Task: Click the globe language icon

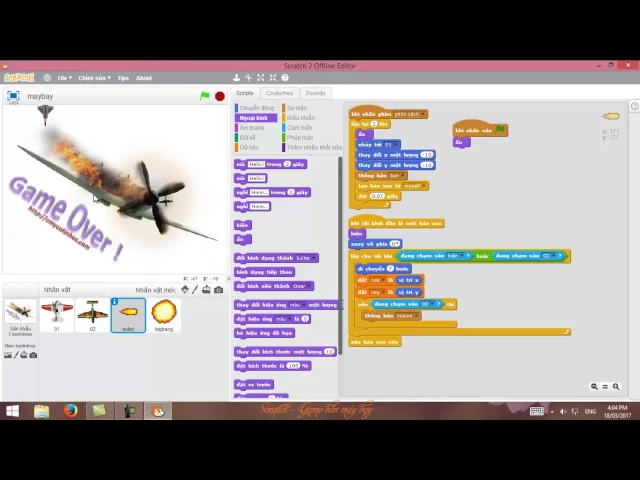Action: point(49,78)
